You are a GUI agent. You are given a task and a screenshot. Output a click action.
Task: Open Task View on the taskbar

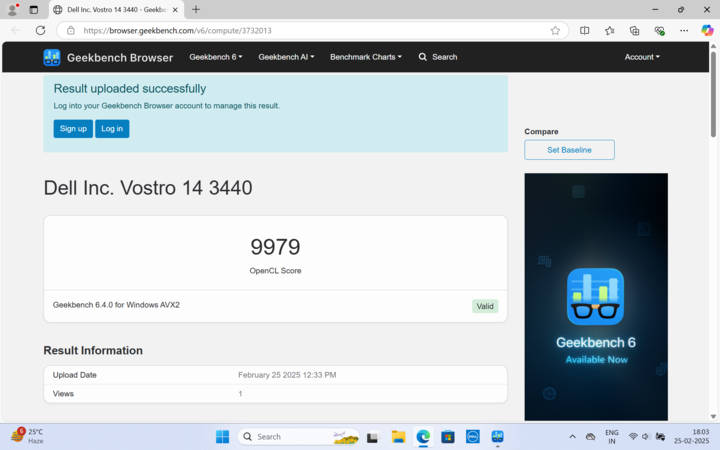[x=372, y=437]
